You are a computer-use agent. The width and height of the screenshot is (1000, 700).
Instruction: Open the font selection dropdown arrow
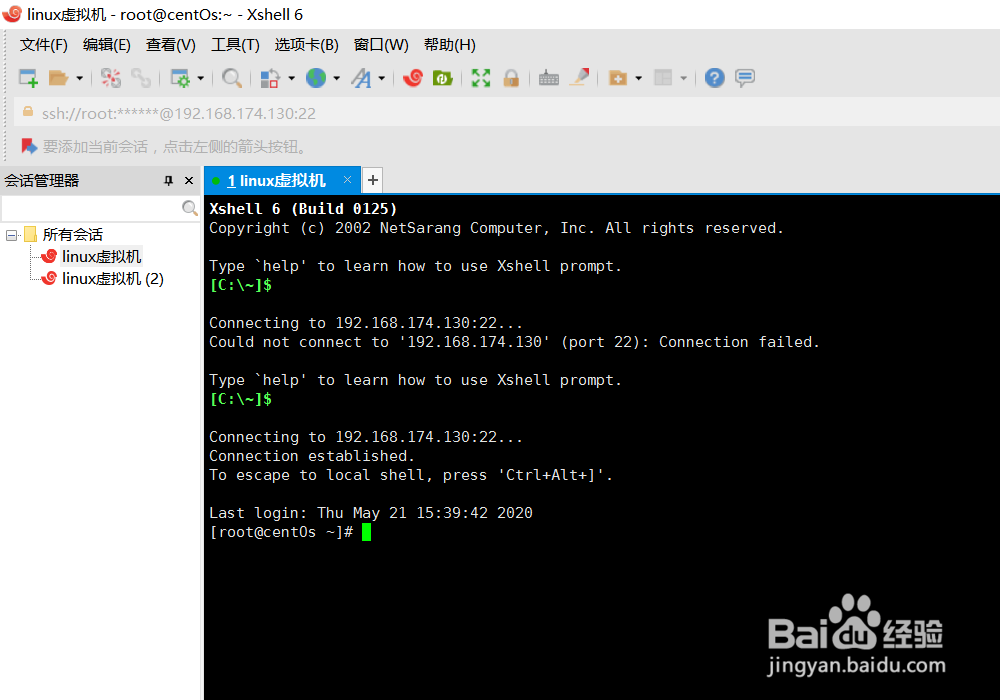[x=381, y=78]
